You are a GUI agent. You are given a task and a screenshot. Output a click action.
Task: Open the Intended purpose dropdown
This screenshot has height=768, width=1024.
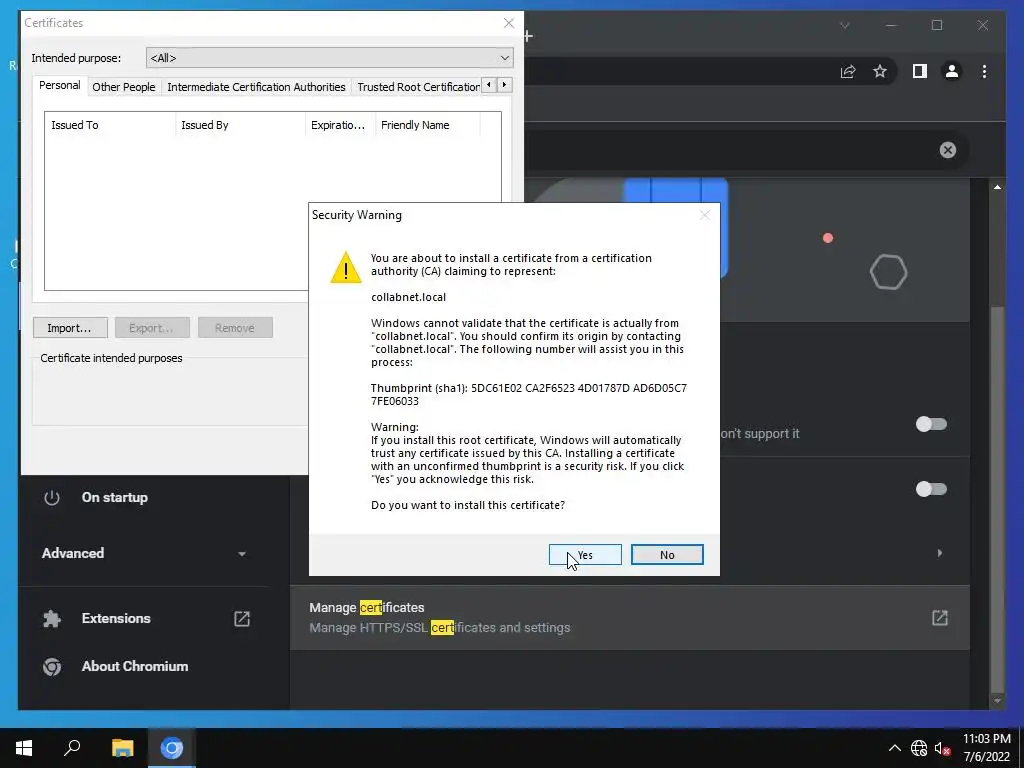[330, 58]
